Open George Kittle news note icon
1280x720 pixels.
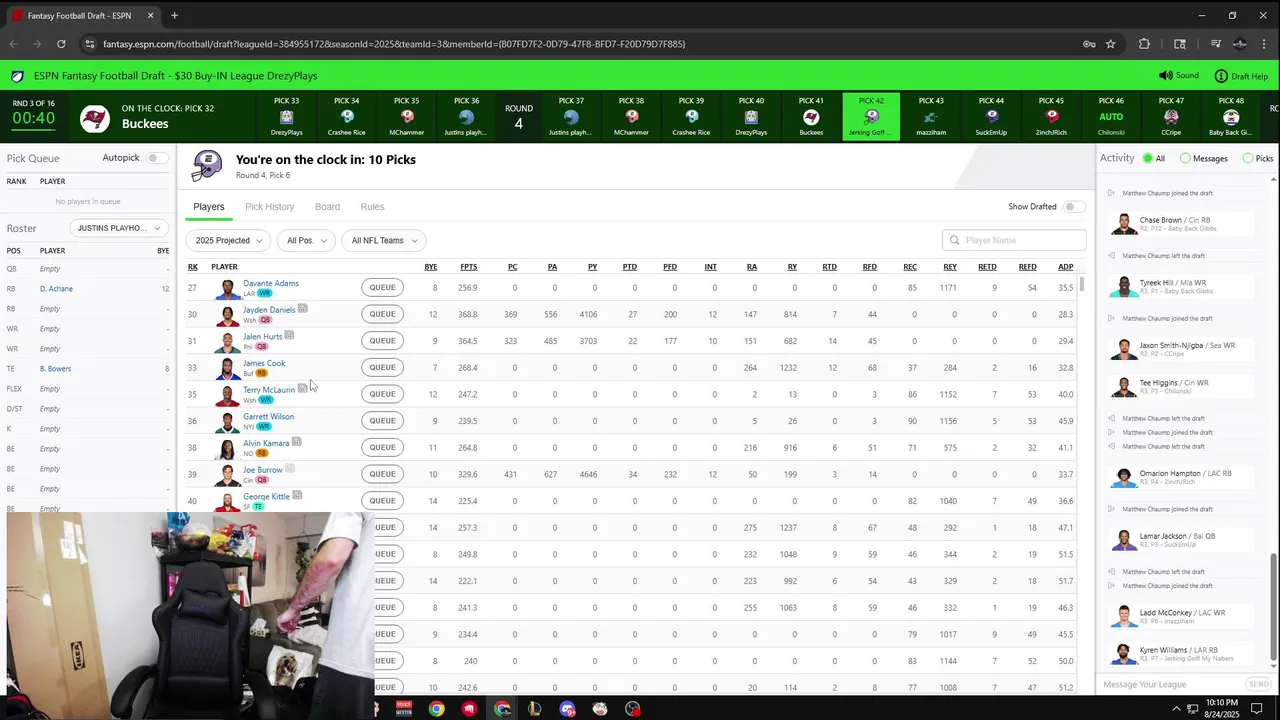tap(297, 495)
